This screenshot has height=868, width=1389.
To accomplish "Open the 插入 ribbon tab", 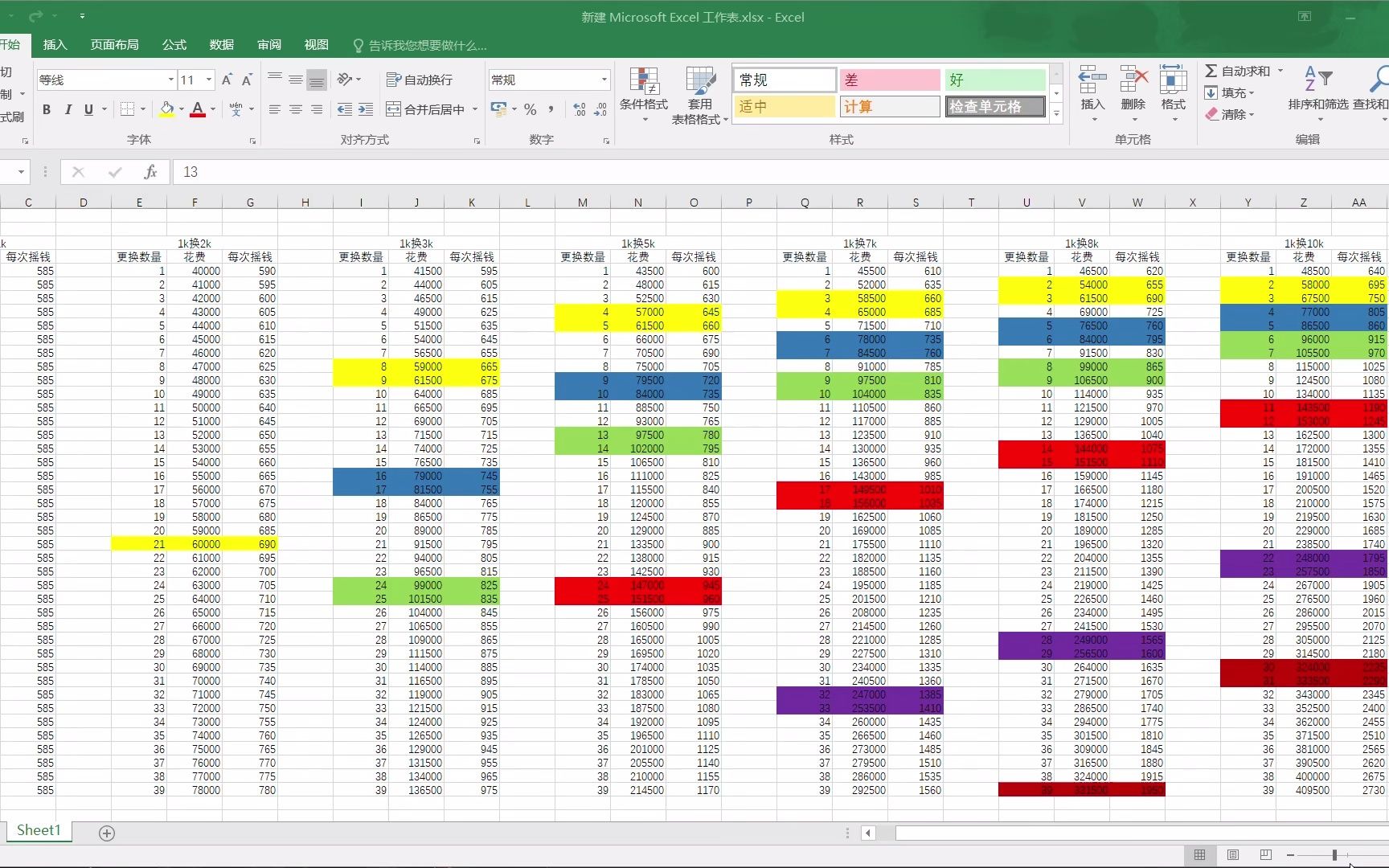I will click(55, 45).
